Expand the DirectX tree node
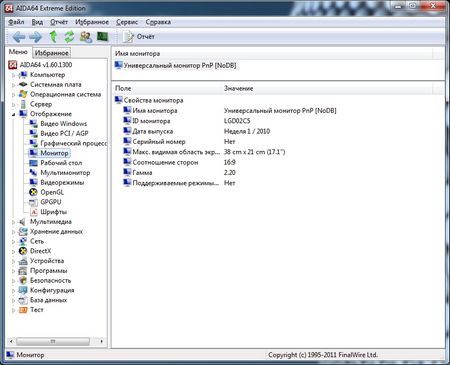The height and width of the screenshot is (365, 450). coord(13,251)
